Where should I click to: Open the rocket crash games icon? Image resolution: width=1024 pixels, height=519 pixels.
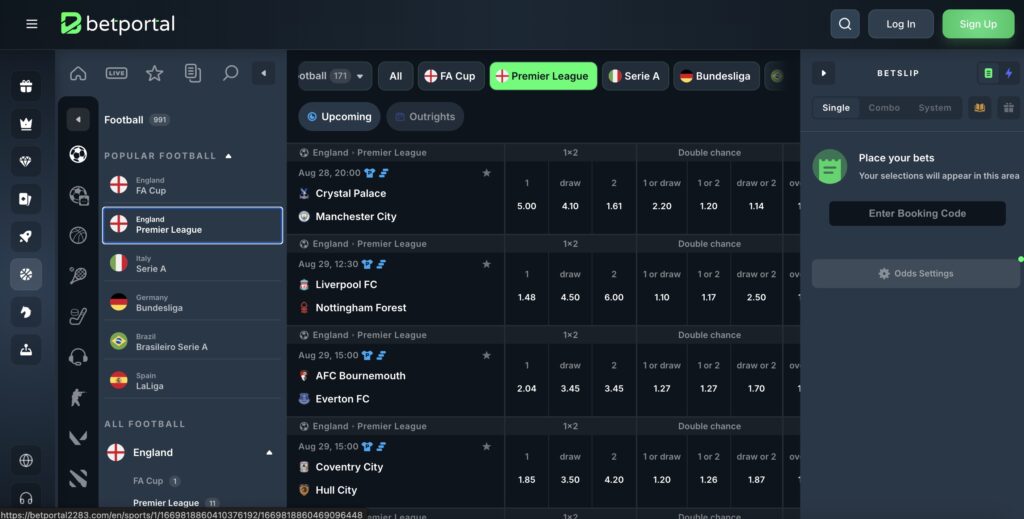pos(26,236)
